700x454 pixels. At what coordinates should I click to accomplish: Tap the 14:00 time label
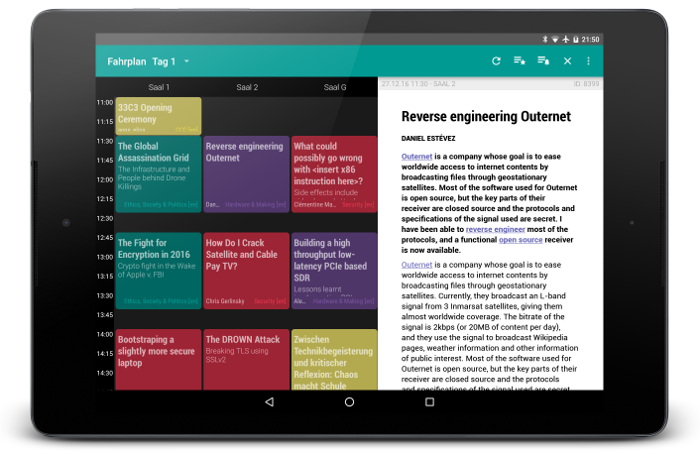(105, 334)
